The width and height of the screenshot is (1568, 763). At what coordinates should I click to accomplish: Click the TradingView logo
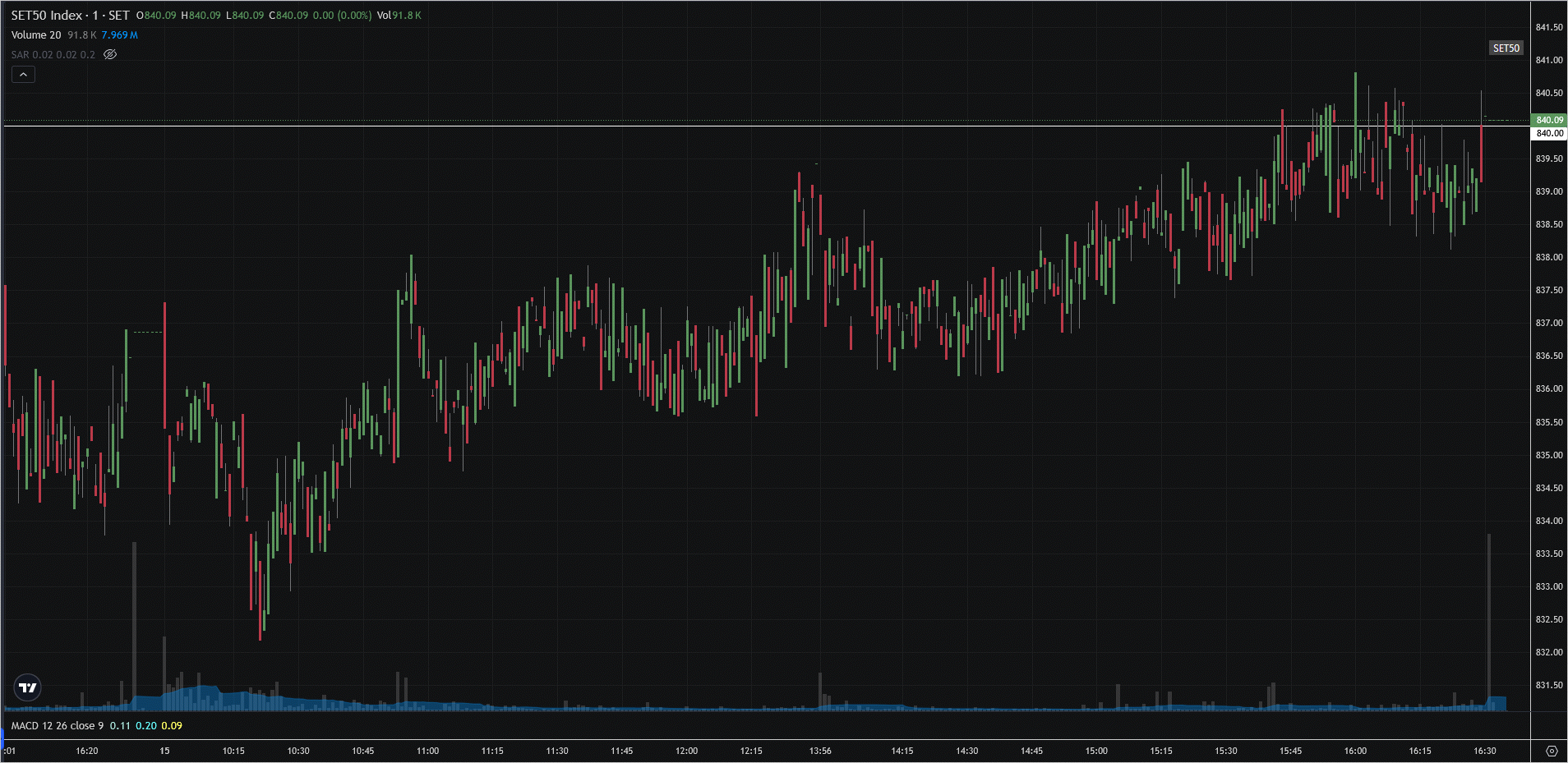[28, 687]
